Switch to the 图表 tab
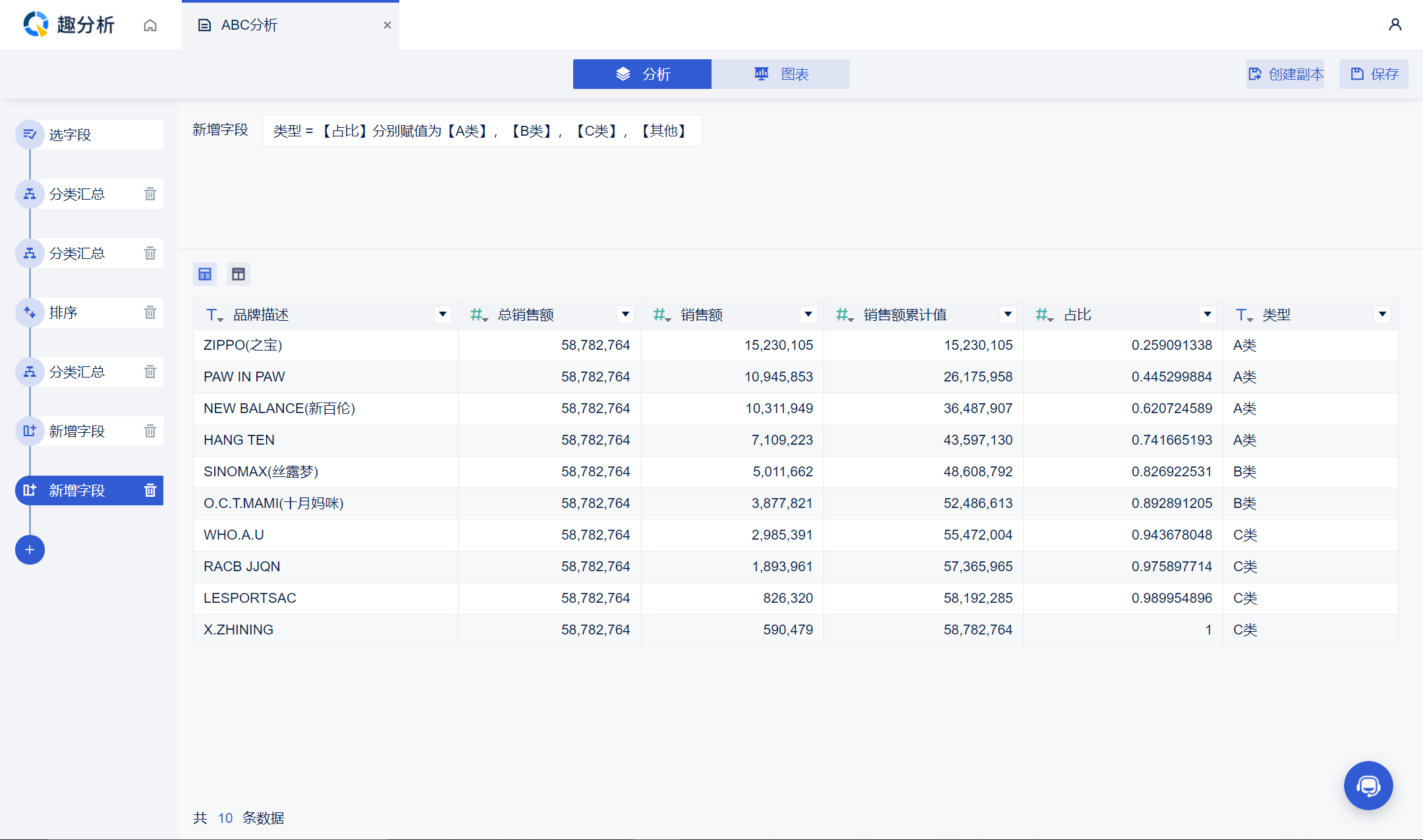Image resolution: width=1423 pixels, height=840 pixels. (x=781, y=74)
